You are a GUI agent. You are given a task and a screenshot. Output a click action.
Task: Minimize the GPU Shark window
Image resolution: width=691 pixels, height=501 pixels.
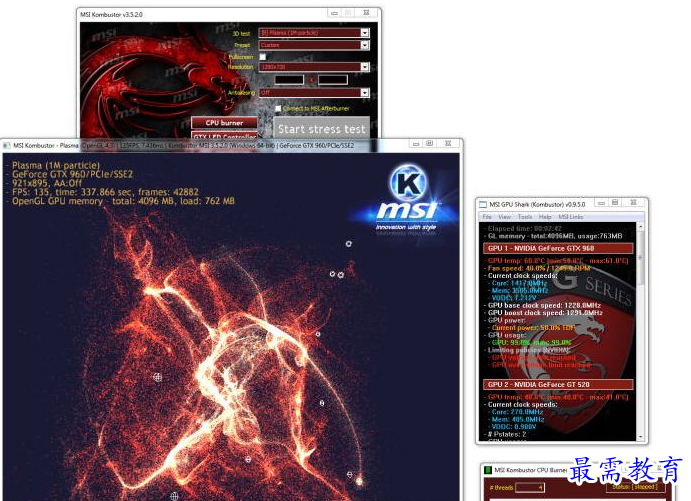(601, 203)
